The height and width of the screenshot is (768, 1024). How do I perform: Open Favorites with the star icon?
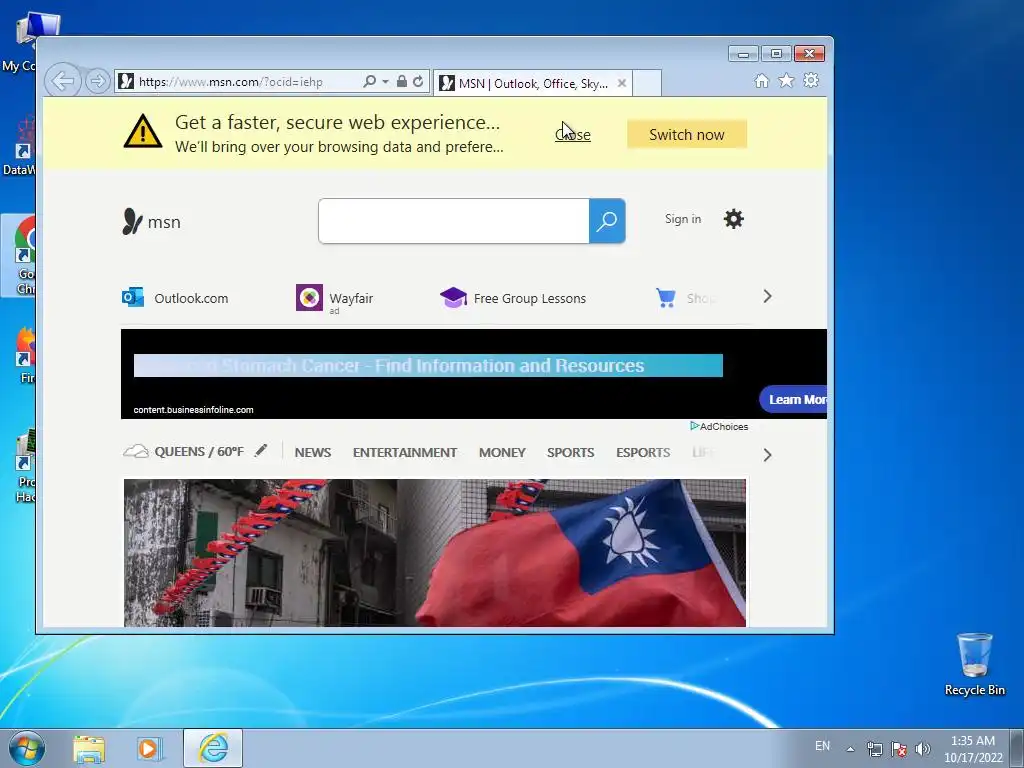pos(786,80)
